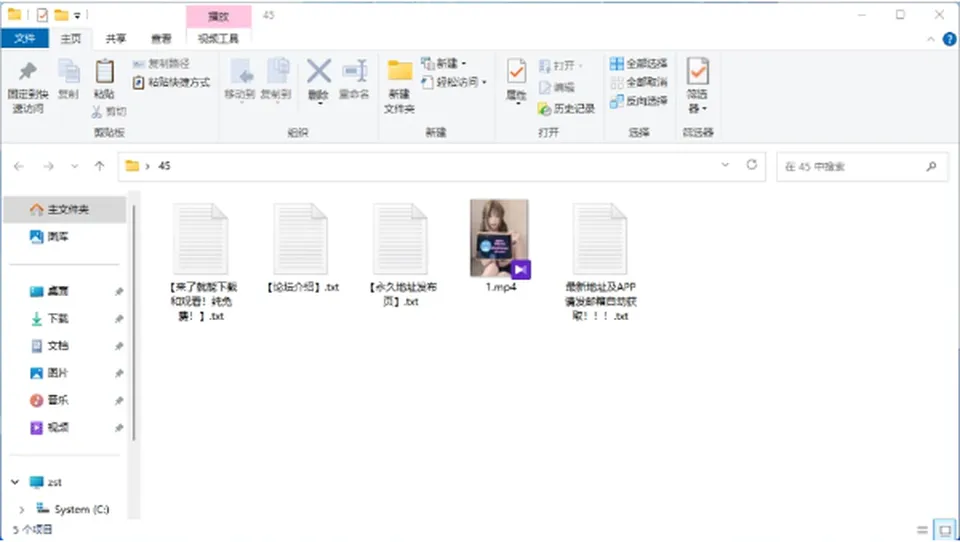Image resolution: width=960 pixels, height=542 pixels.
Task: Click Select all in ribbon
Action: pos(639,63)
